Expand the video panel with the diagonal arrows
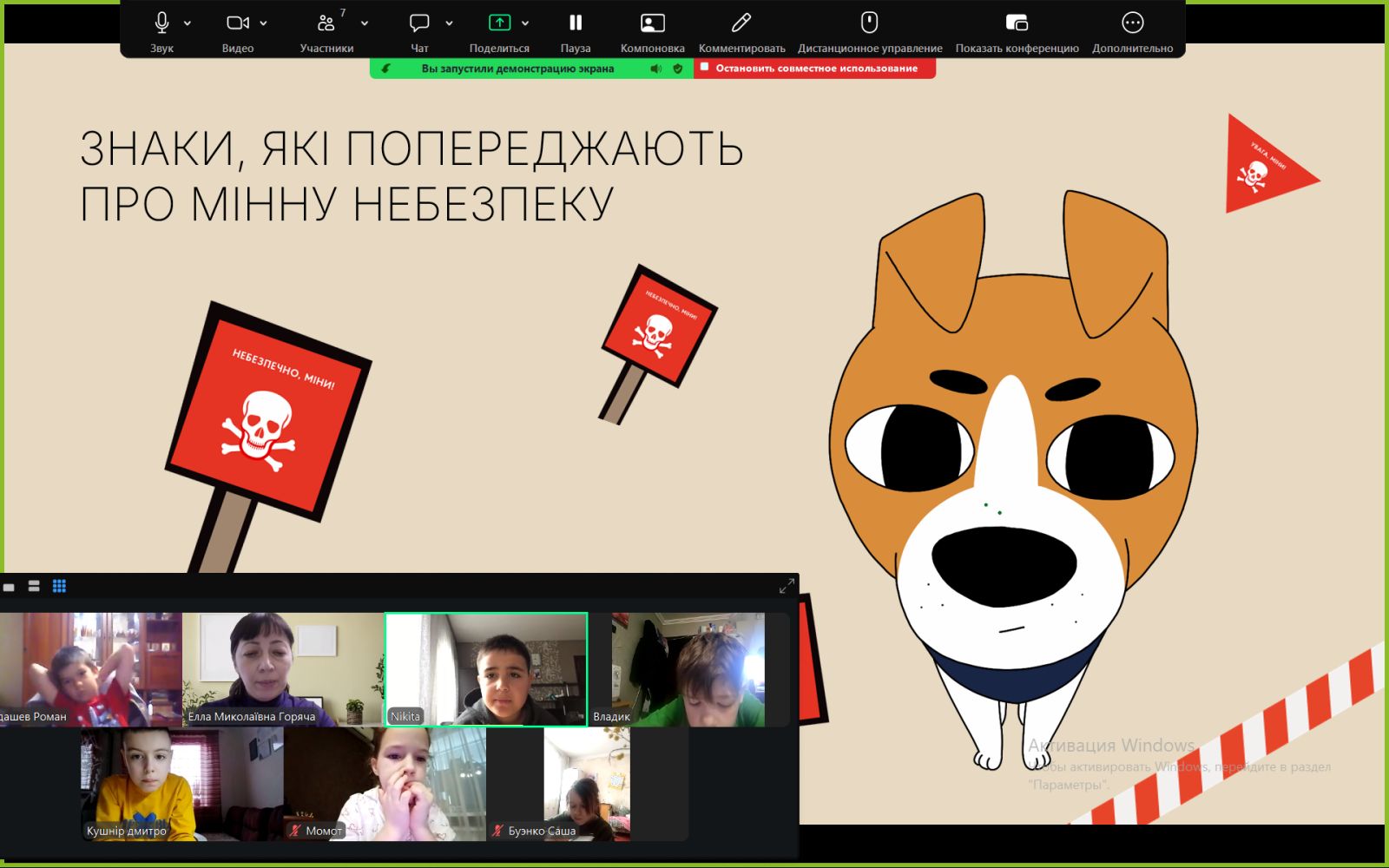The height and width of the screenshot is (868, 1389). pos(787,586)
